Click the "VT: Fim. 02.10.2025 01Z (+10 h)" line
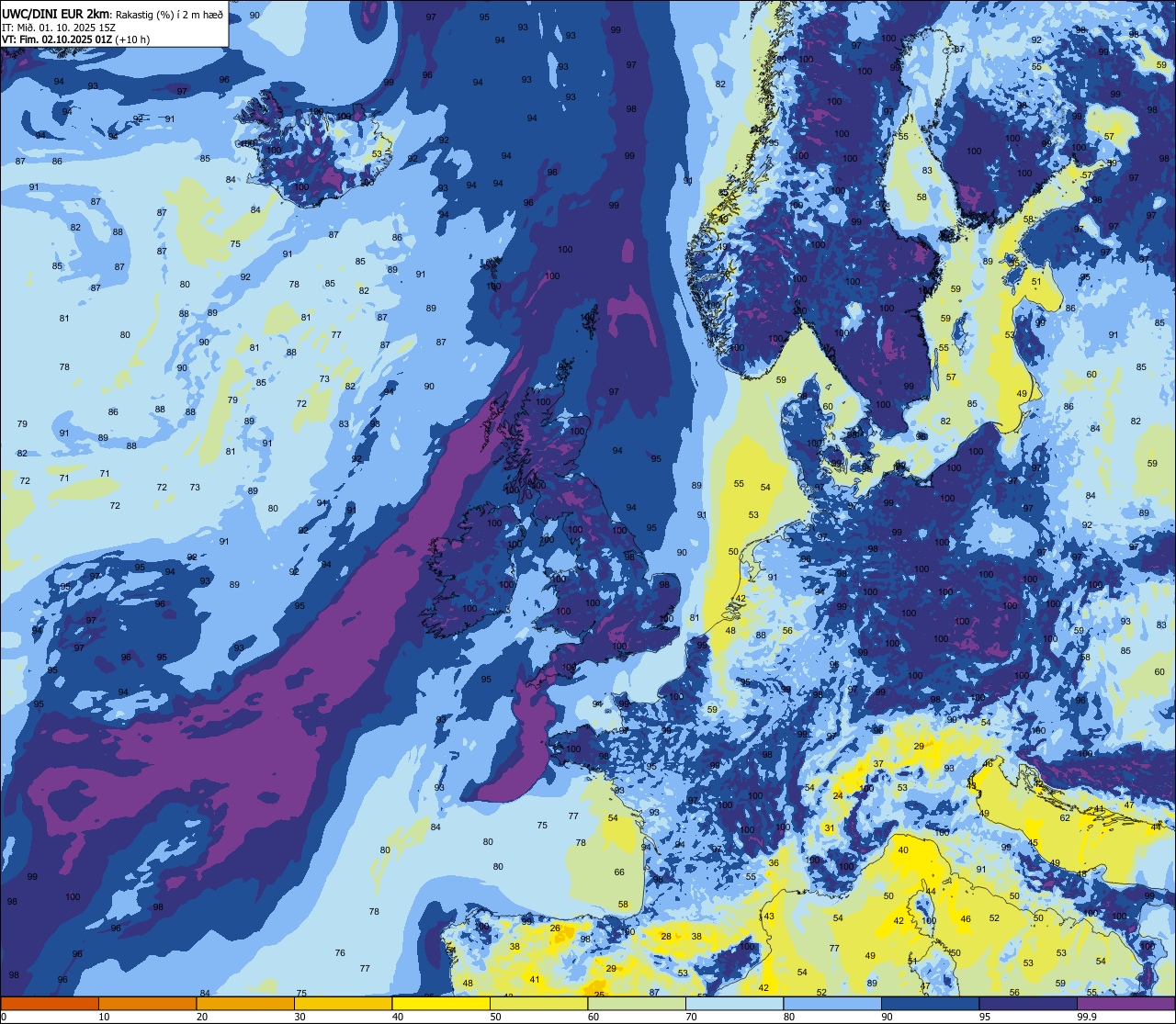1176x1024 pixels. click(x=75, y=39)
